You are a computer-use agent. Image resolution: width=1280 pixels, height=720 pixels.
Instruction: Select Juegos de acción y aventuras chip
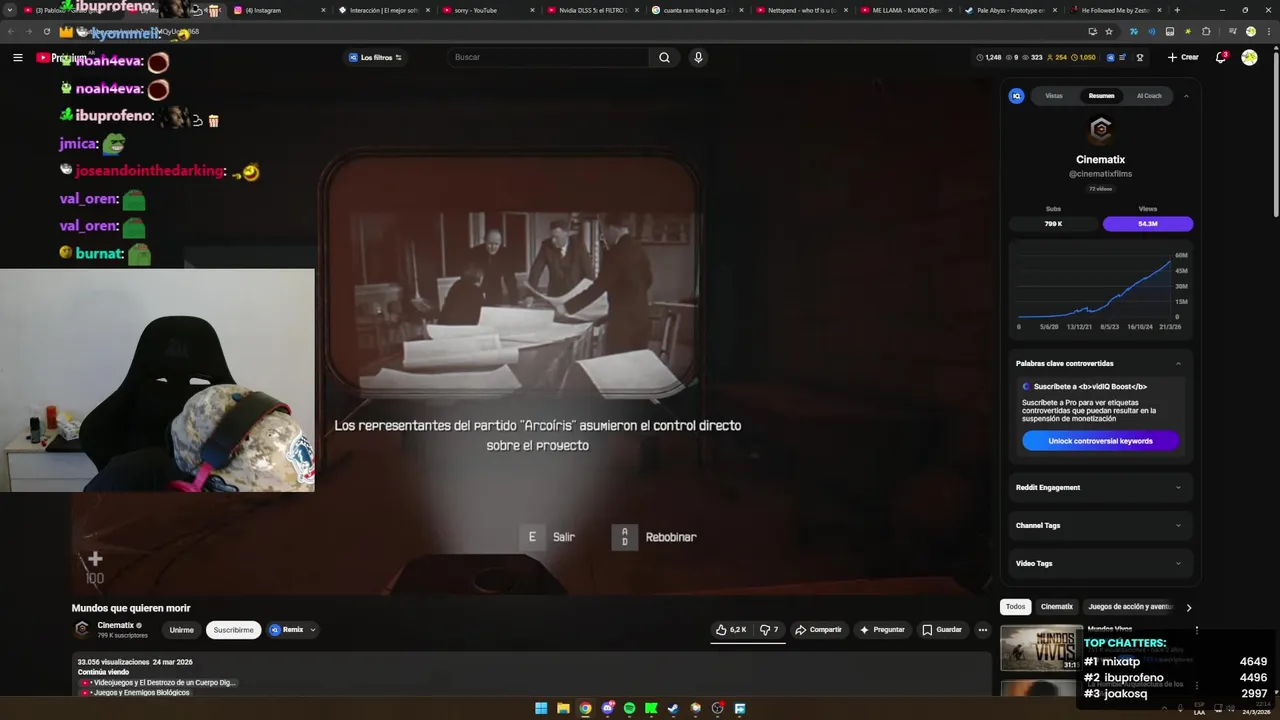[1130, 607]
